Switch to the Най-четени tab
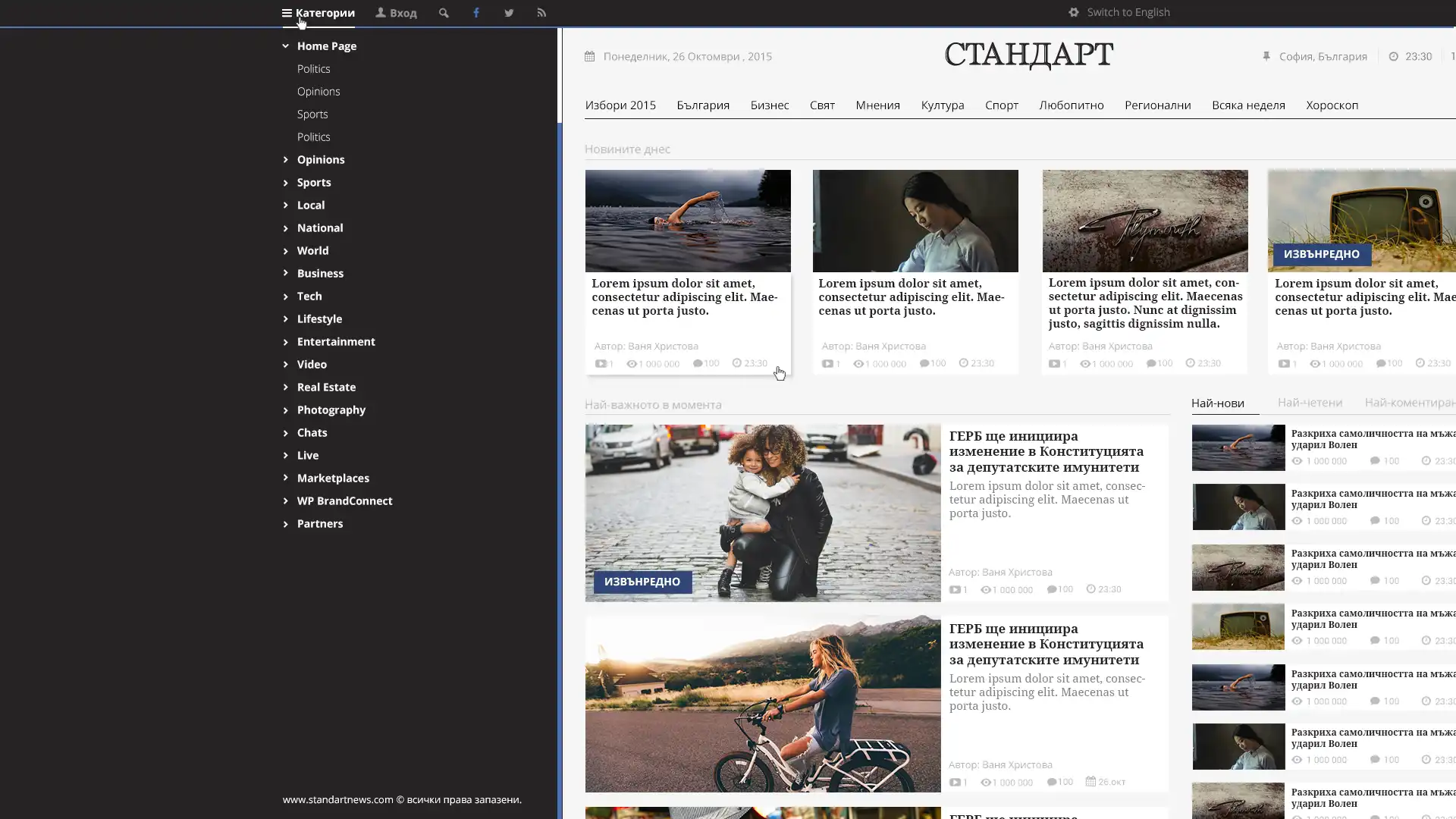The image size is (1456, 819). click(1310, 403)
